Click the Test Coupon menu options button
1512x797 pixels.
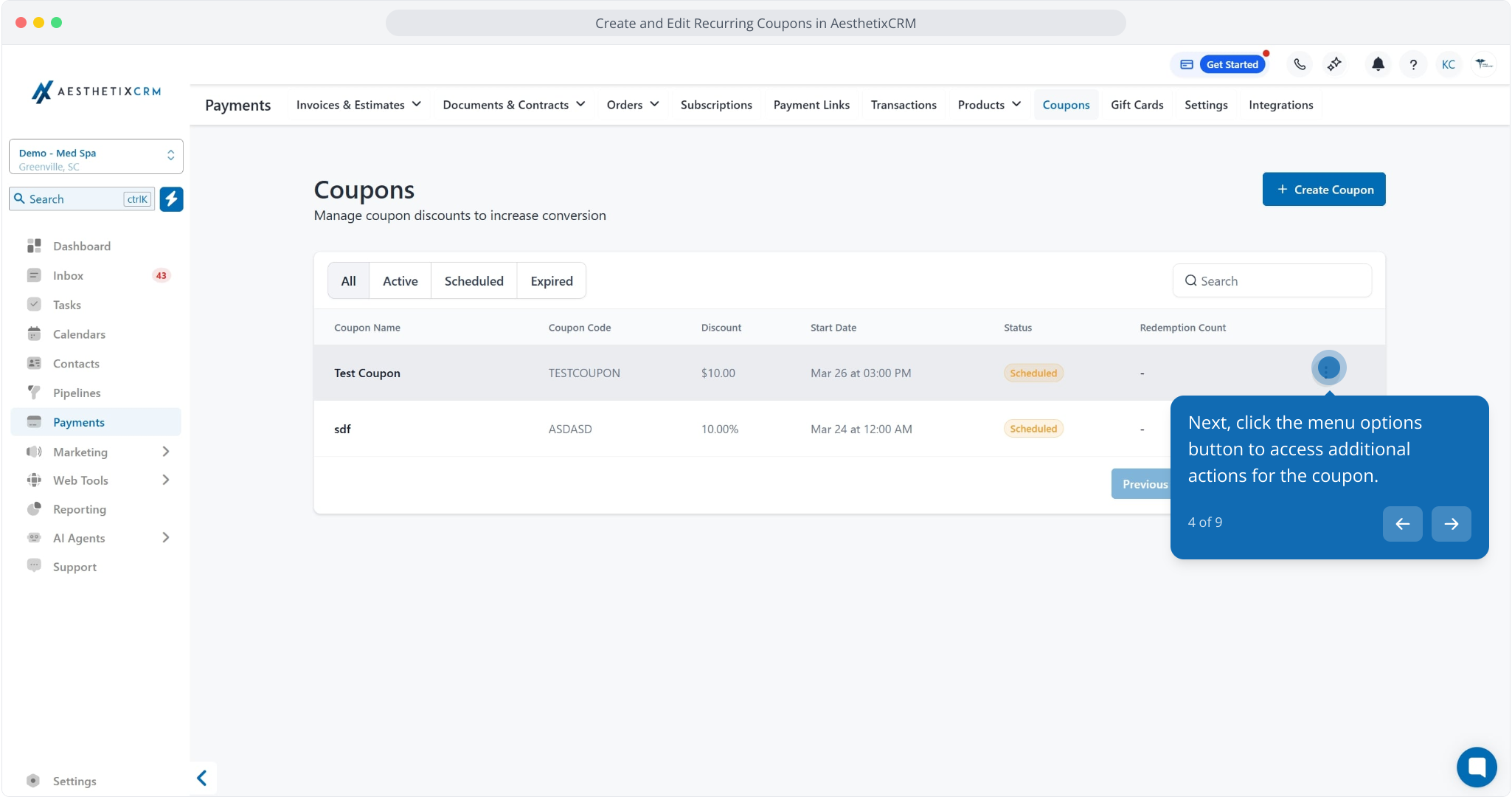tap(1328, 368)
